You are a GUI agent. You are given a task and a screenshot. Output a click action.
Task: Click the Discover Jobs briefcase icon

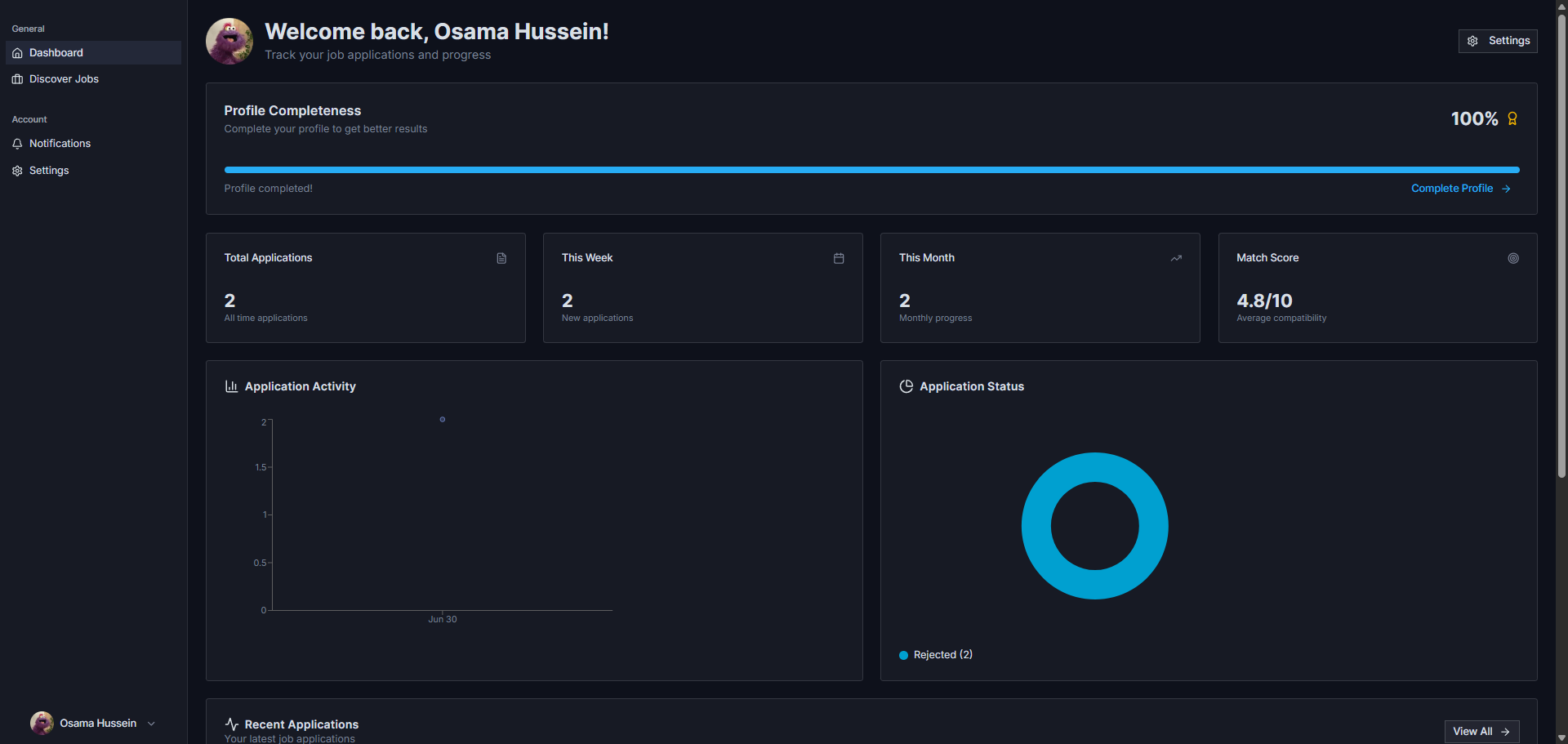tap(17, 79)
